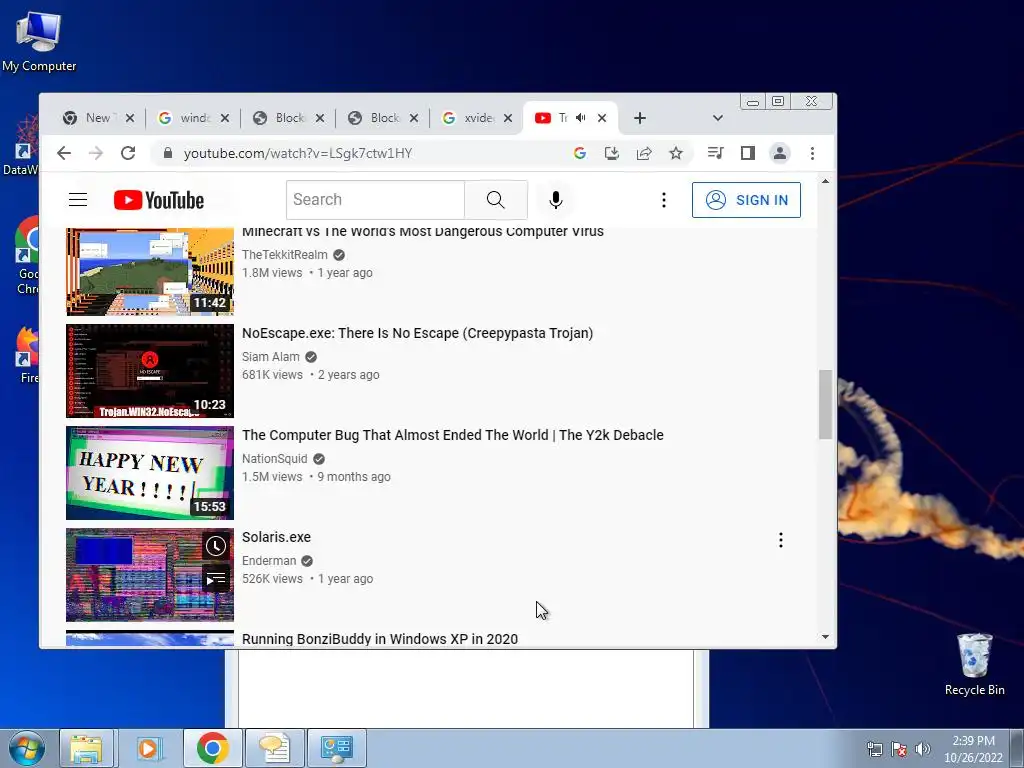
Task: Click channel name NationSquid
Action: (x=274, y=458)
